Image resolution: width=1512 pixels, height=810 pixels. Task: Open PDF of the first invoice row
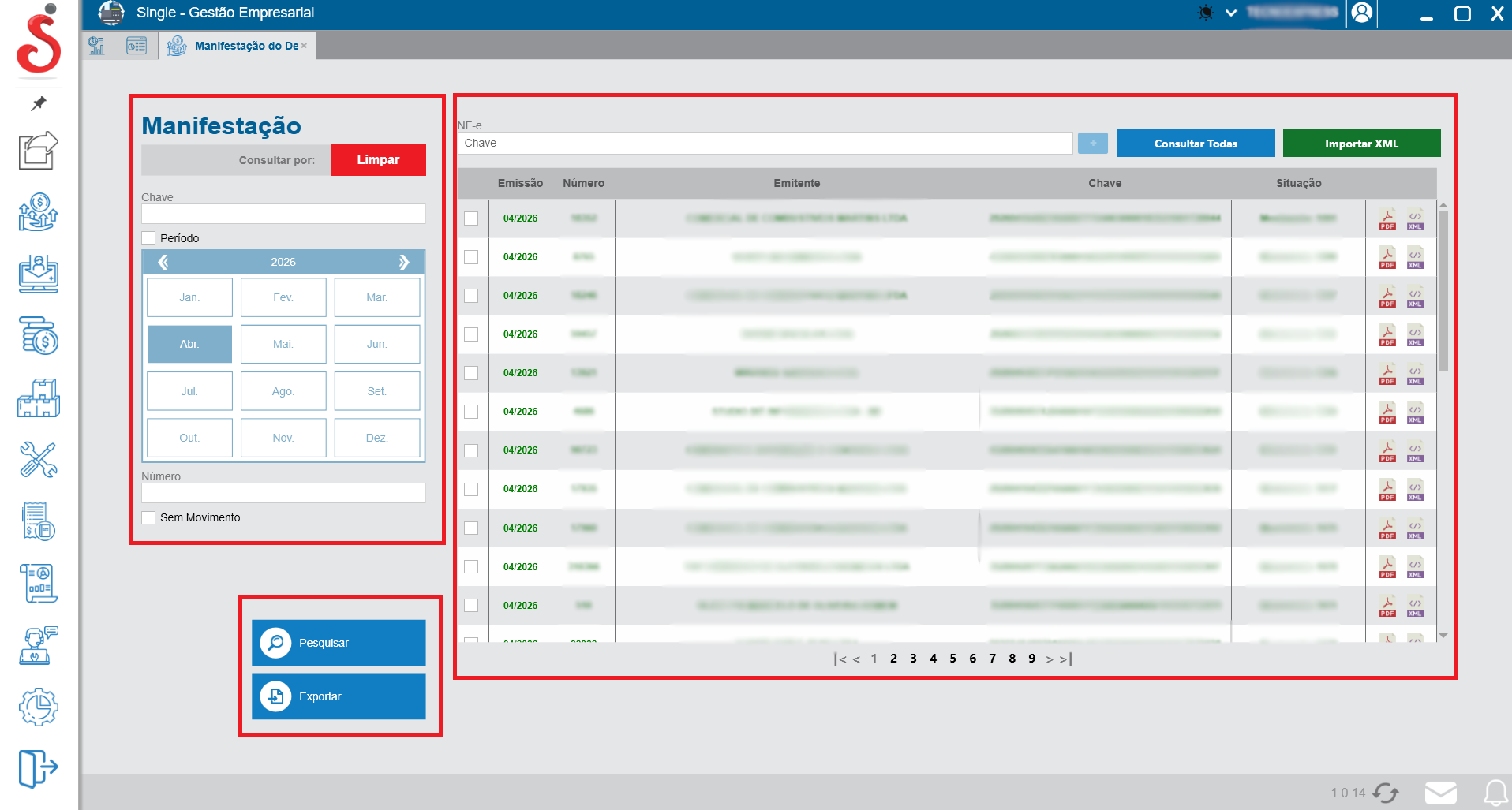(1387, 218)
